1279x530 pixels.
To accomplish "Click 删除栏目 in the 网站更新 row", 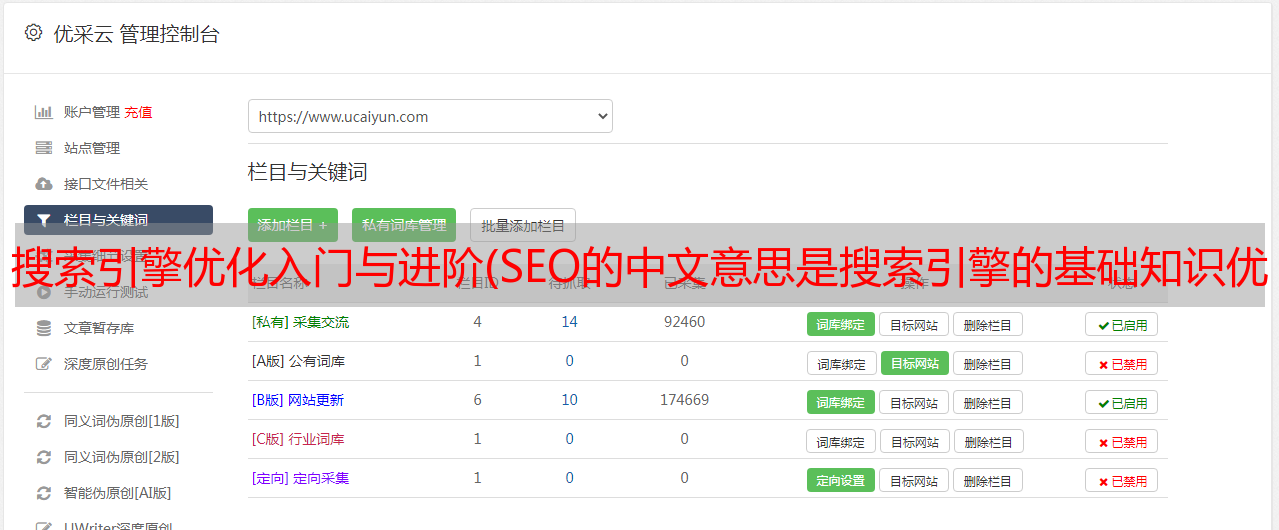I will click(988, 402).
